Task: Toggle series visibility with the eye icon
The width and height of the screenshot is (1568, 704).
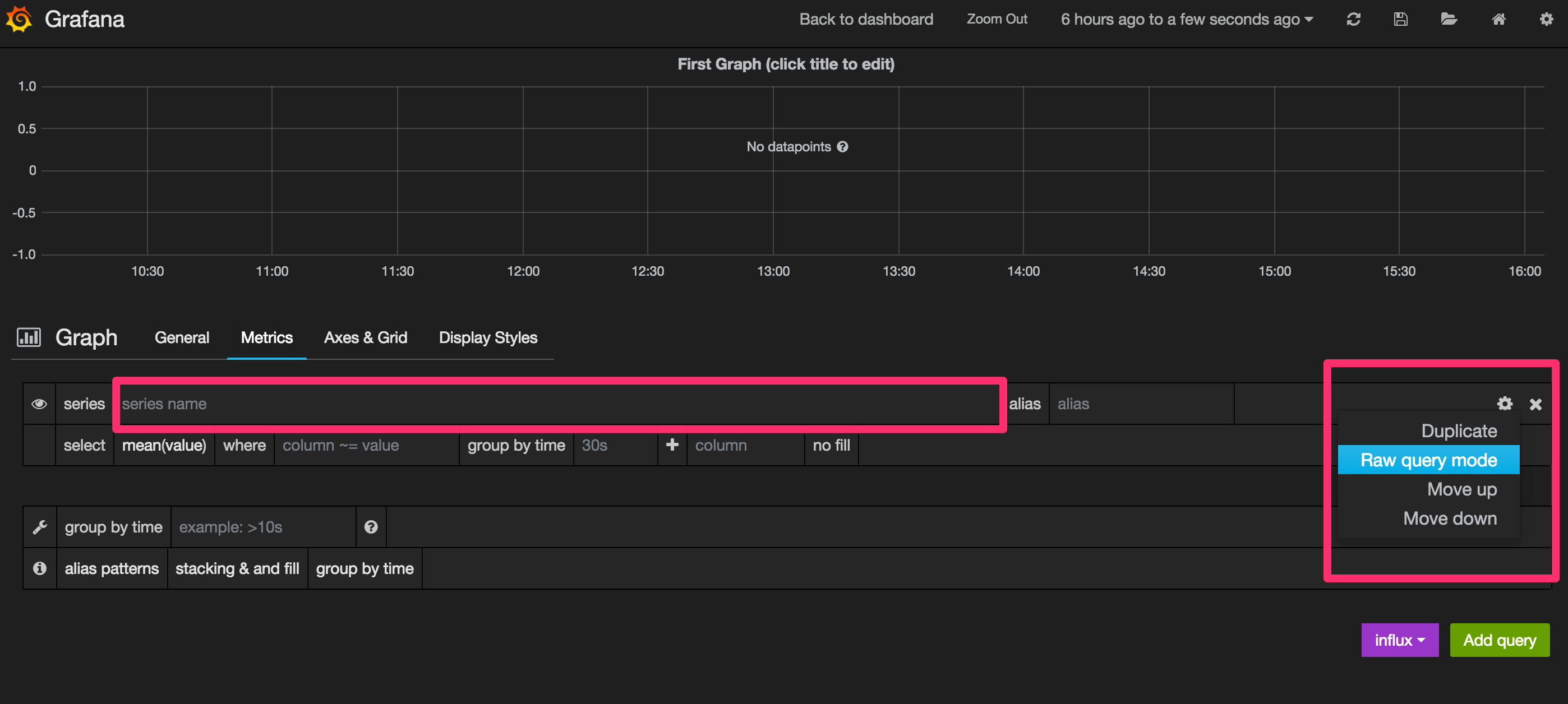Action: click(39, 404)
